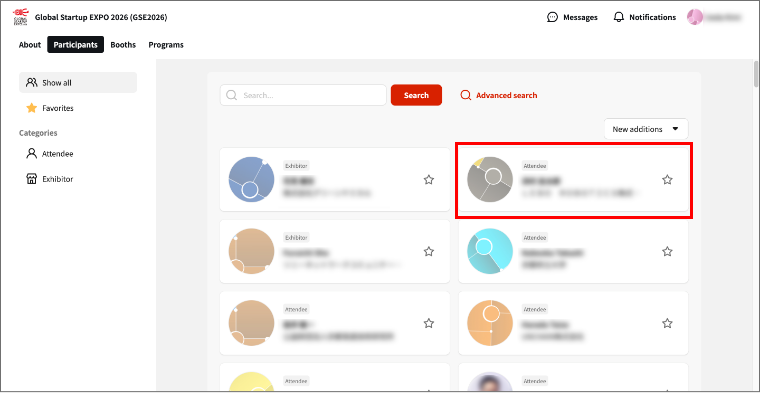The width and height of the screenshot is (760, 393).
Task: Click the red Search button
Action: (x=416, y=95)
